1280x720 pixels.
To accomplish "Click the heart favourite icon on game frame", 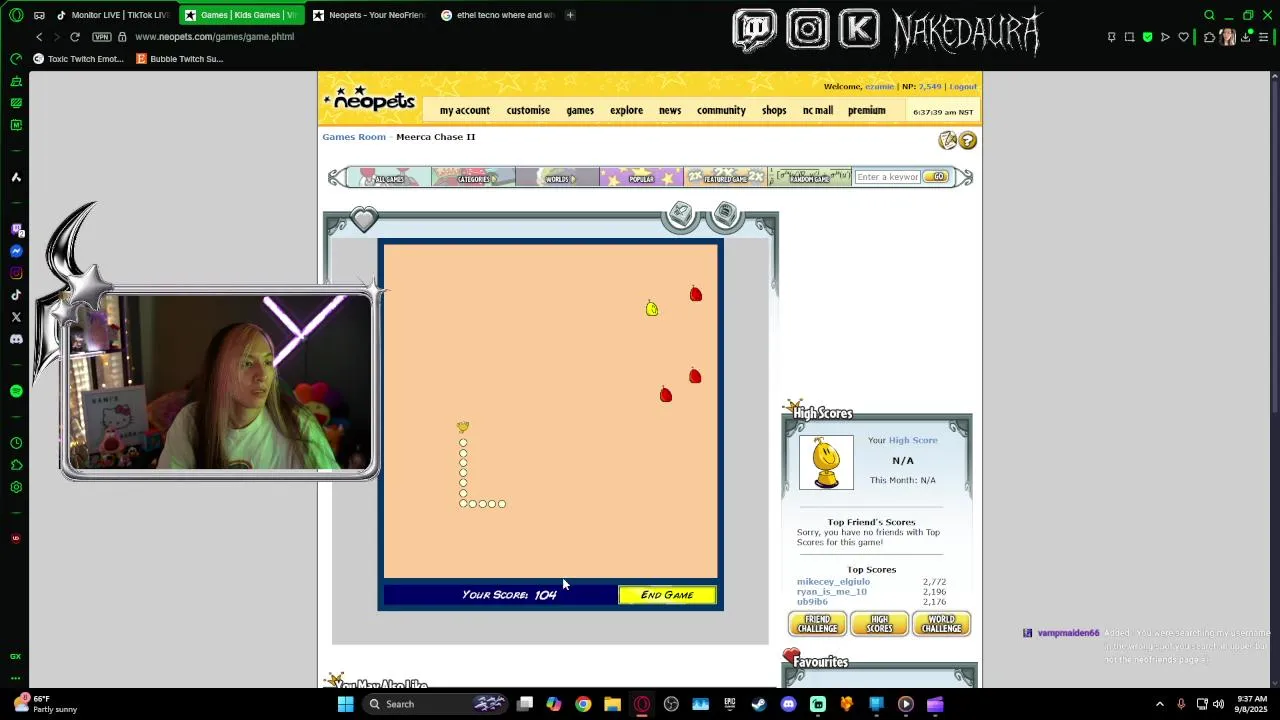I will [364, 218].
